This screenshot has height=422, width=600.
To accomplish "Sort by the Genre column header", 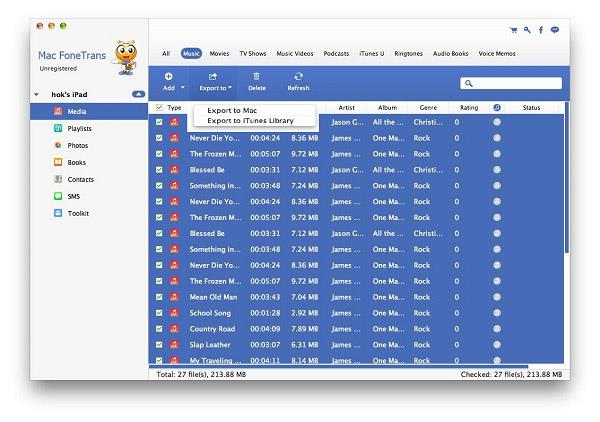I will tap(428, 108).
